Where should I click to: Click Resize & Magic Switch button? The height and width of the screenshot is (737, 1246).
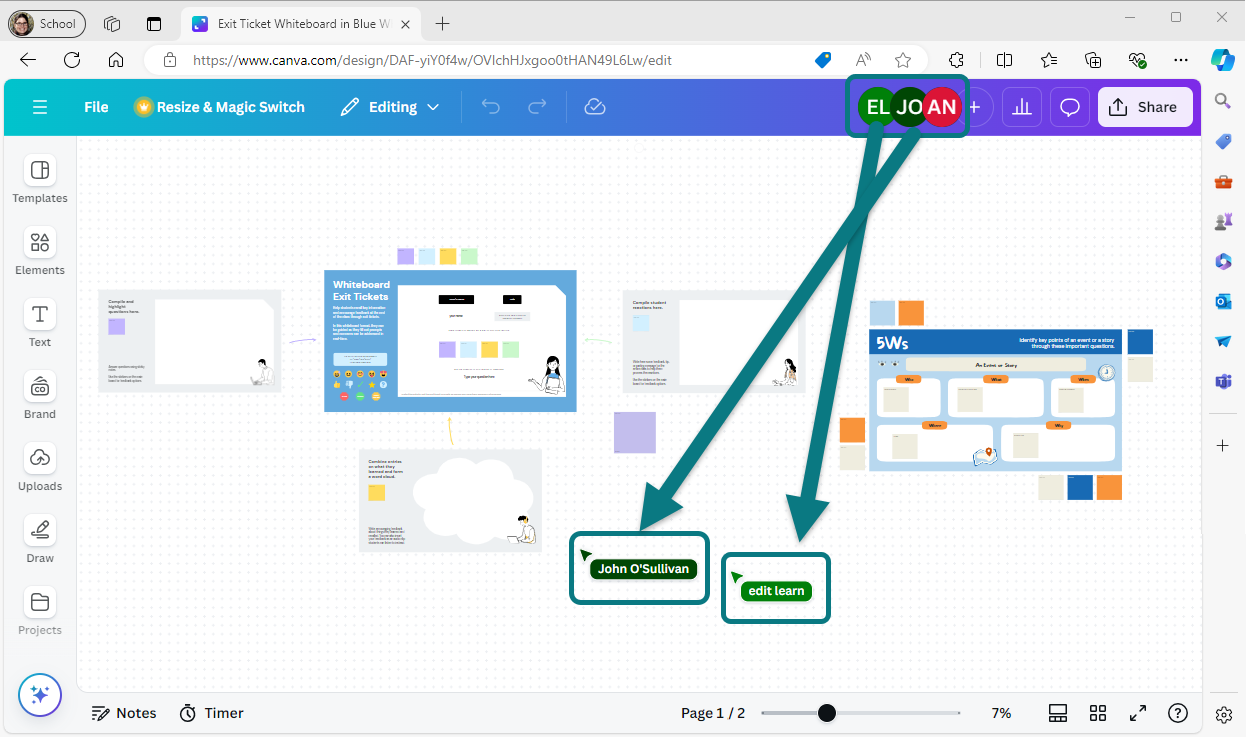coord(220,107)
